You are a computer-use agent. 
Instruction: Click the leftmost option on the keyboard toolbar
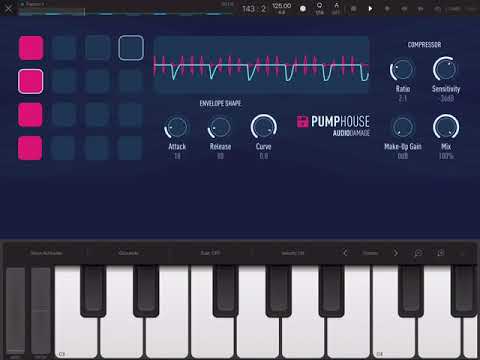click(x=46, y=253)
